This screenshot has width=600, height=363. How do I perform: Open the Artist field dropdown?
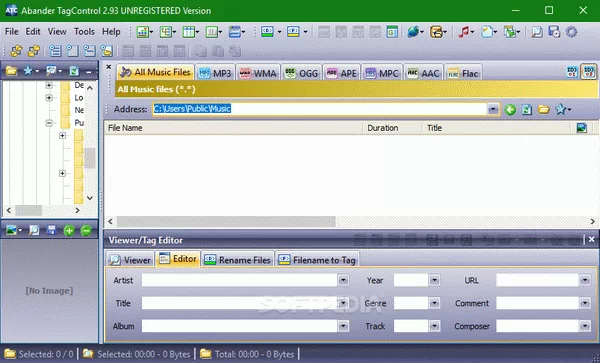(343, 280)
